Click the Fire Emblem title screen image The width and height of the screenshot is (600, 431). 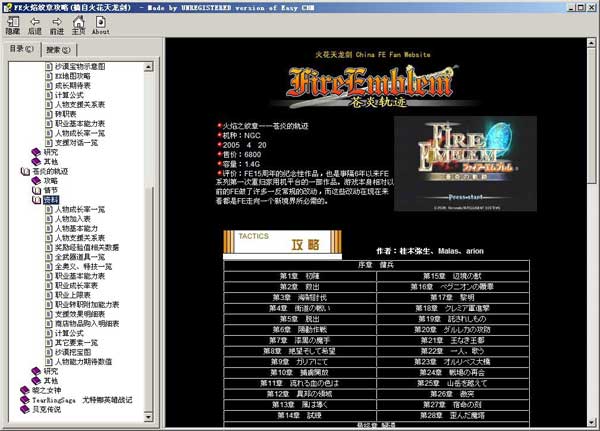click(x=465, y=164)
